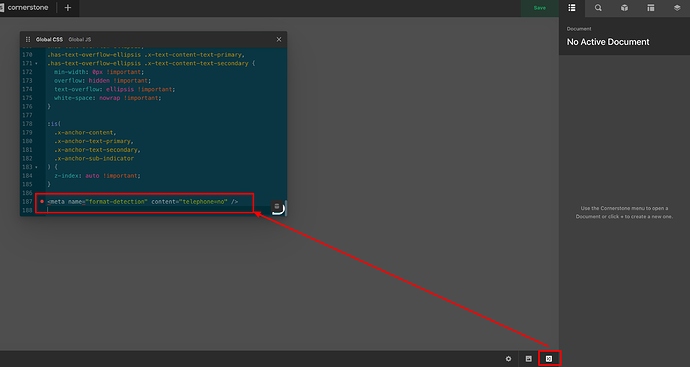Screen dimensions: 690x367
Task: Collapse the code fold at line 183
Action: [x=37, y=167]
